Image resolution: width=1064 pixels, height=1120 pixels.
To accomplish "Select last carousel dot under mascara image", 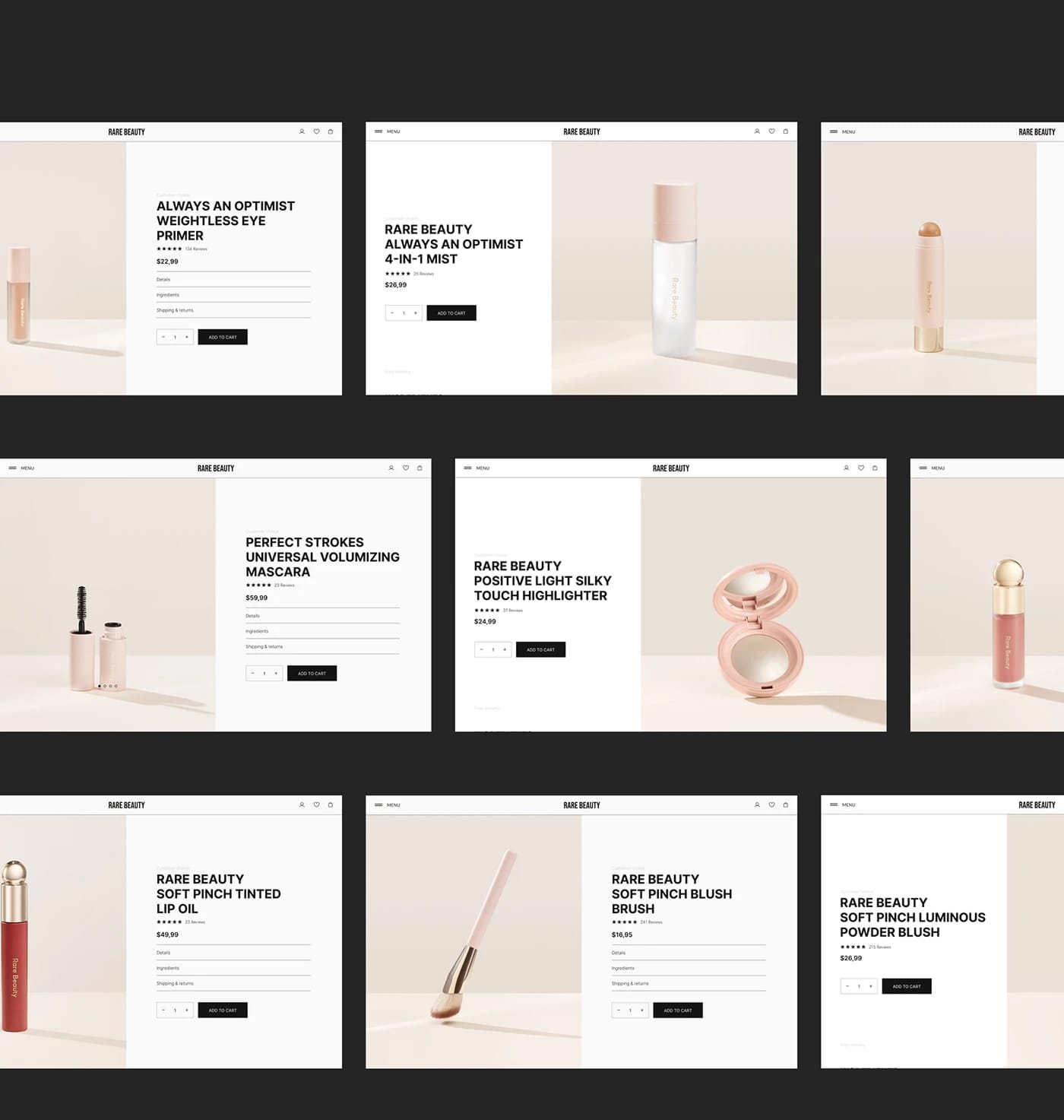I will (x=116, y=686).
